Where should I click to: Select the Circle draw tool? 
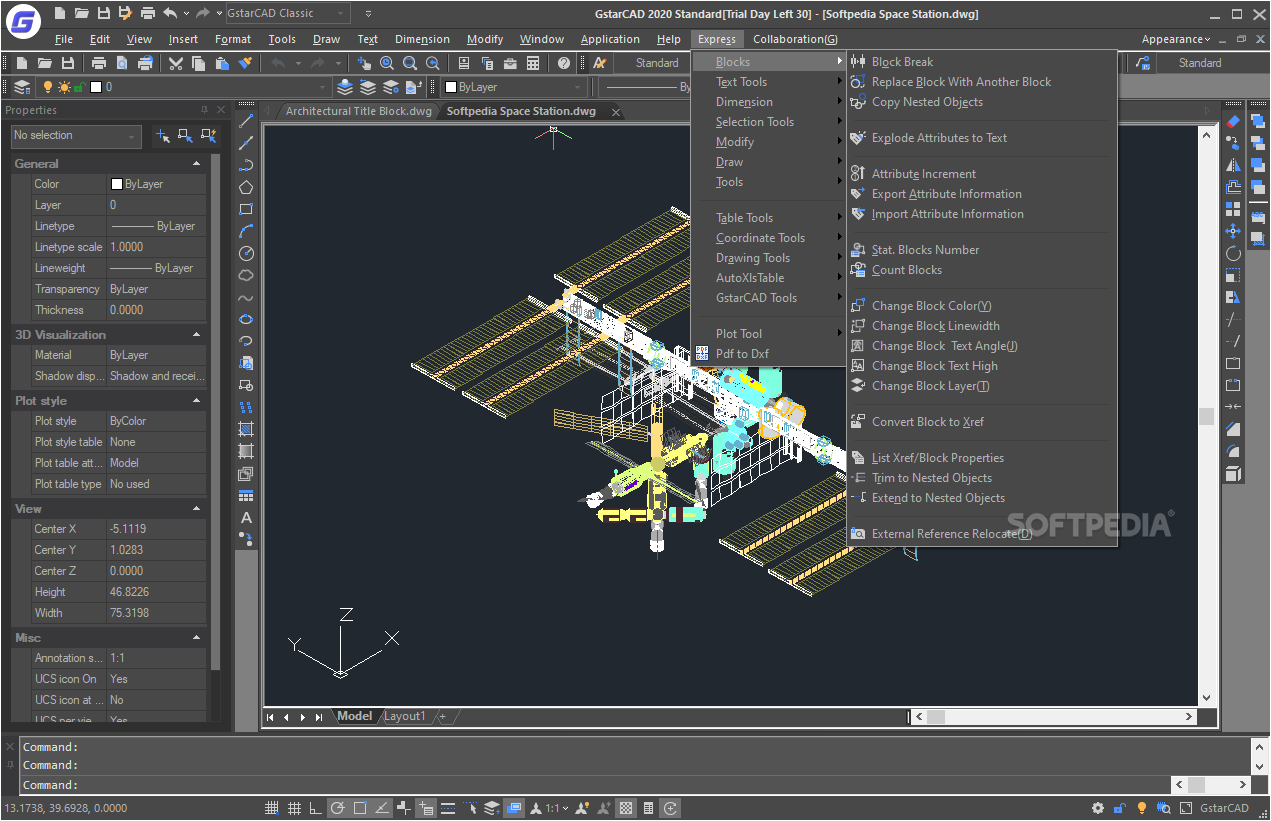246,253
